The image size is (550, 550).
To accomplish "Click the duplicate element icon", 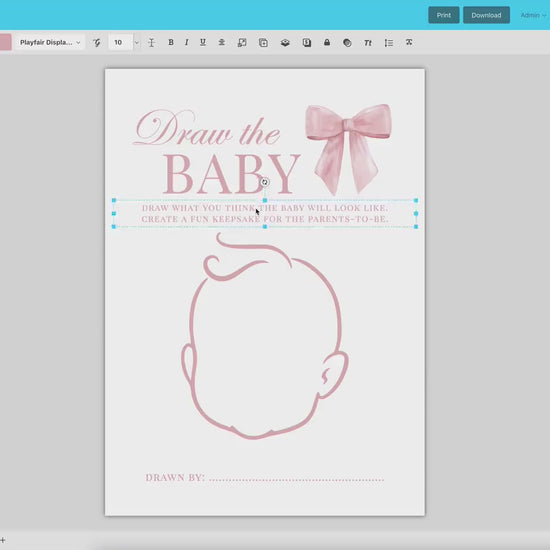I will click(263, 43).
